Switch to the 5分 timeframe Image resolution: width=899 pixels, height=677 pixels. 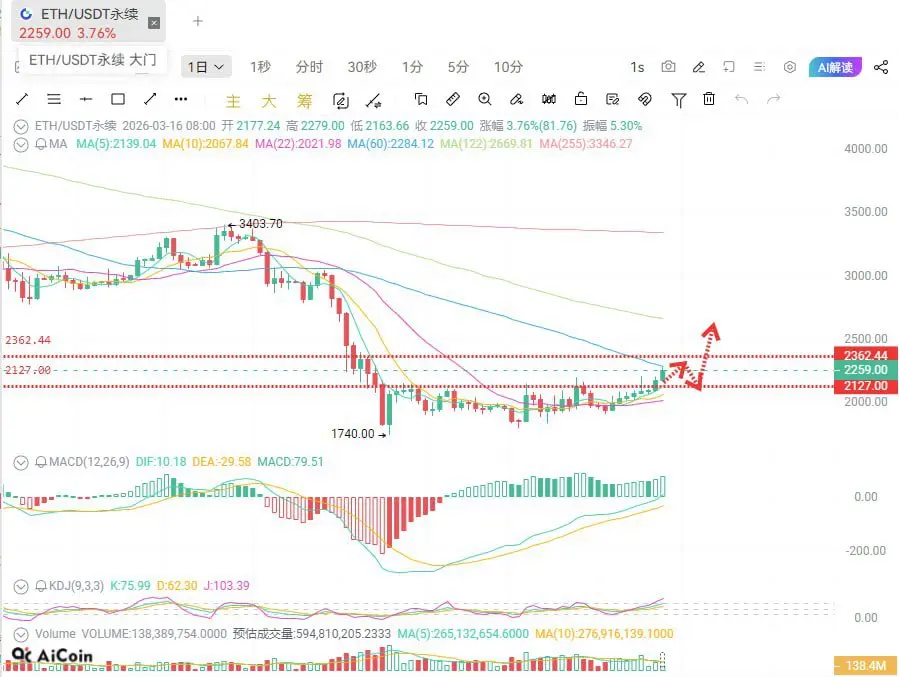[458, 67]
